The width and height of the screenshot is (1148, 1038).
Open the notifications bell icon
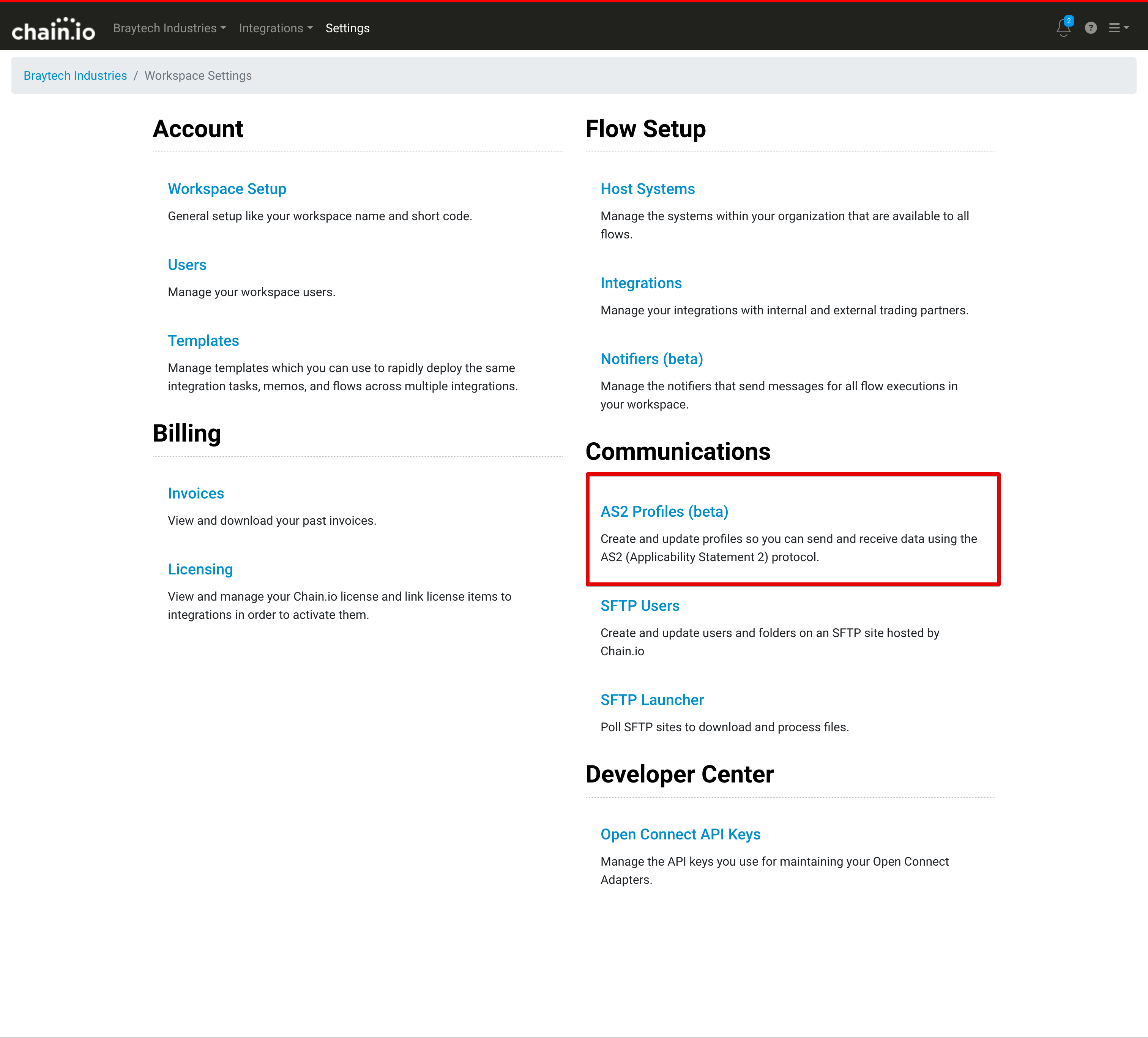[1064, 27]
